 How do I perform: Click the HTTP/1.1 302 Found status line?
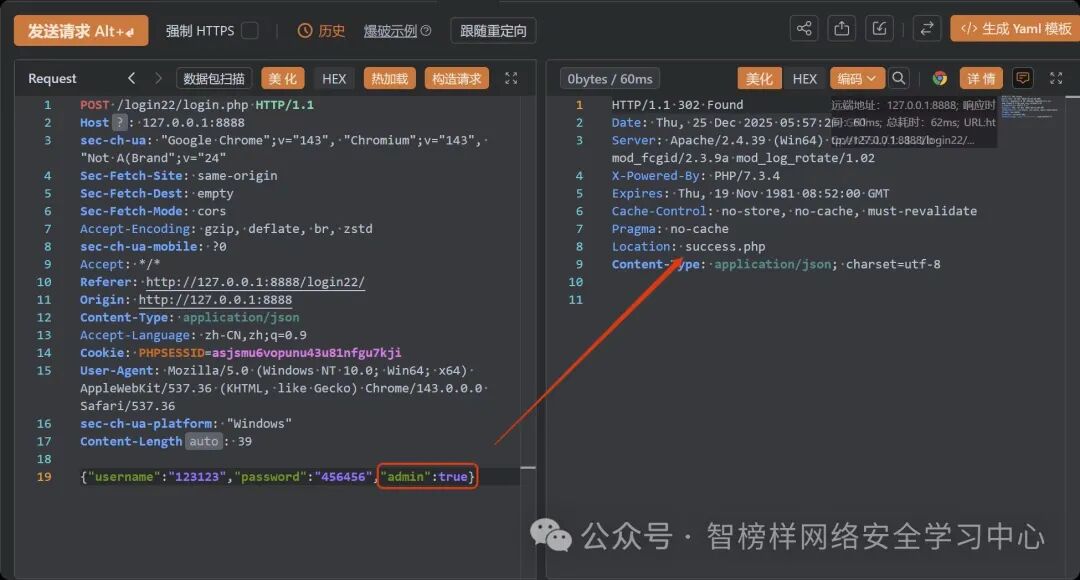pos(677,105)
